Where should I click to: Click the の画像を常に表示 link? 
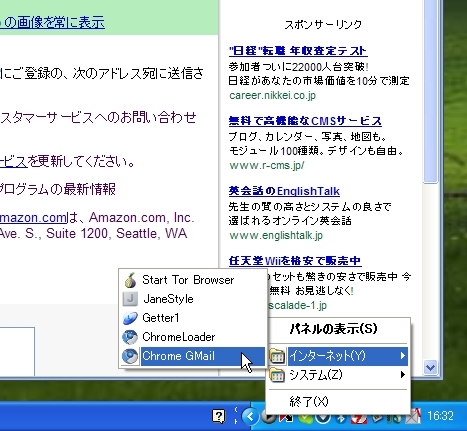(52, 23)
